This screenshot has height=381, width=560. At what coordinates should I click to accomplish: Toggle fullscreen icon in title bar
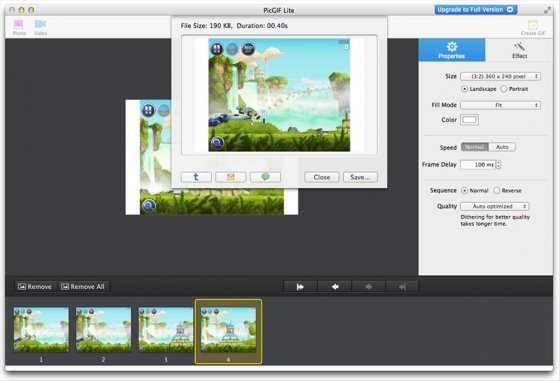coord(548,10)
